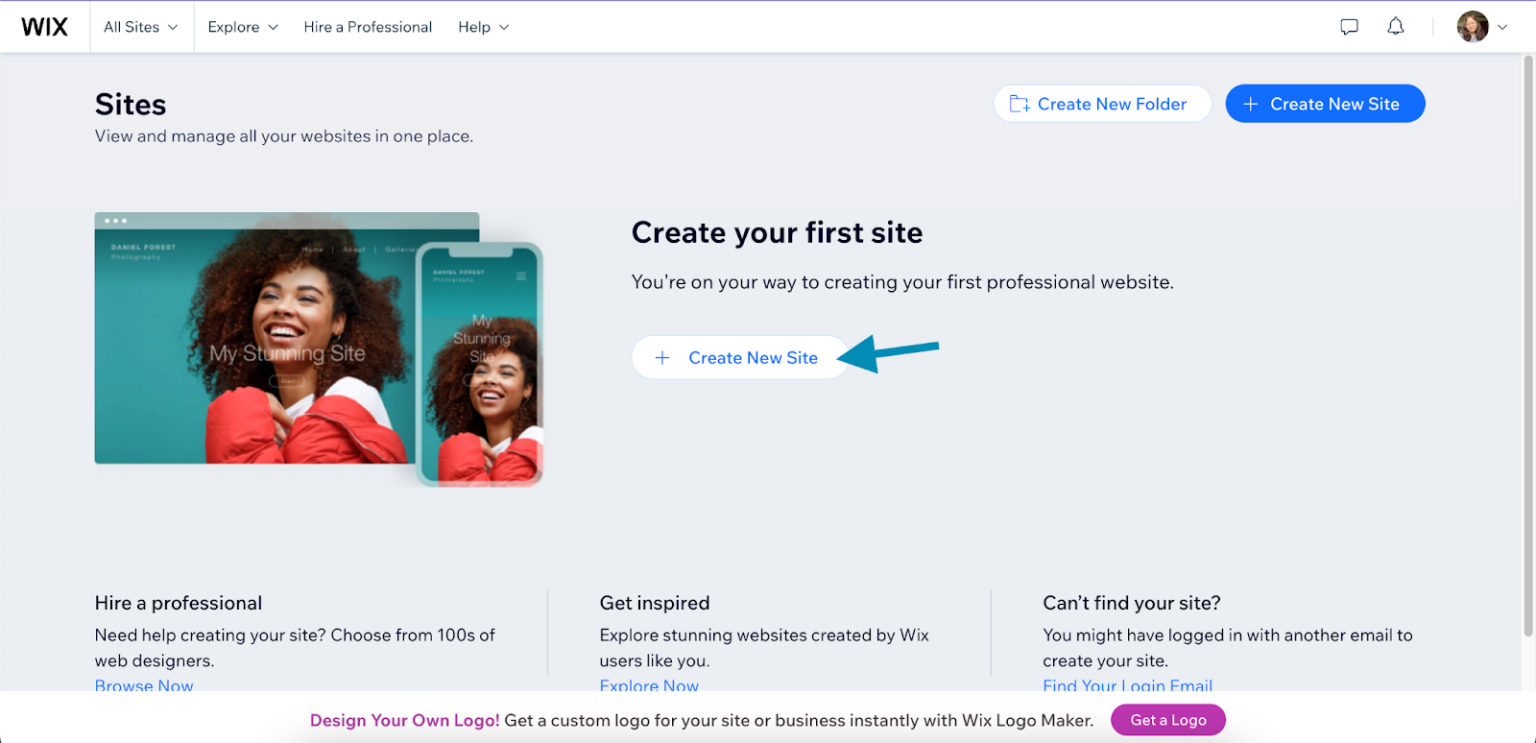
Task: Select Hire a Professional in the top menu
Action: click(x=367, y=27)
